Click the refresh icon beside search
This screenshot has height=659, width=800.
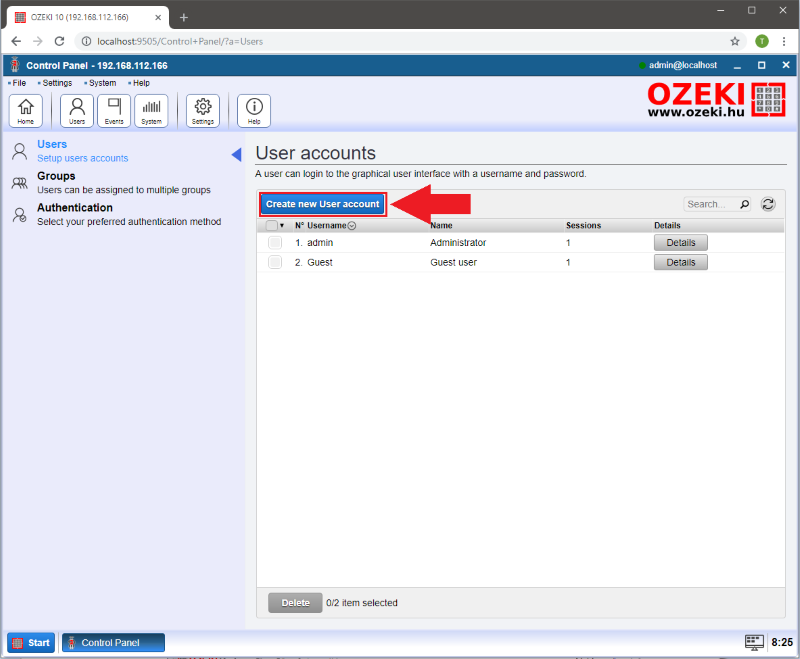(x=768, y=204)
